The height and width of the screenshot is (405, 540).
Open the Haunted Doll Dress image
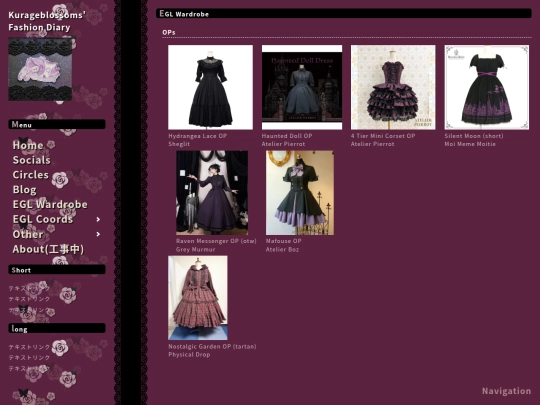302,87
